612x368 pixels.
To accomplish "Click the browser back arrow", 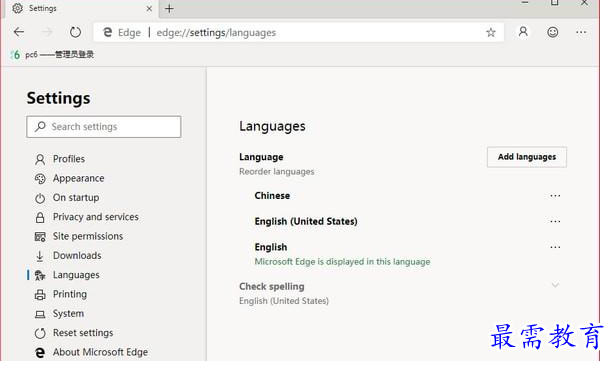I will (x=19, y=32).
